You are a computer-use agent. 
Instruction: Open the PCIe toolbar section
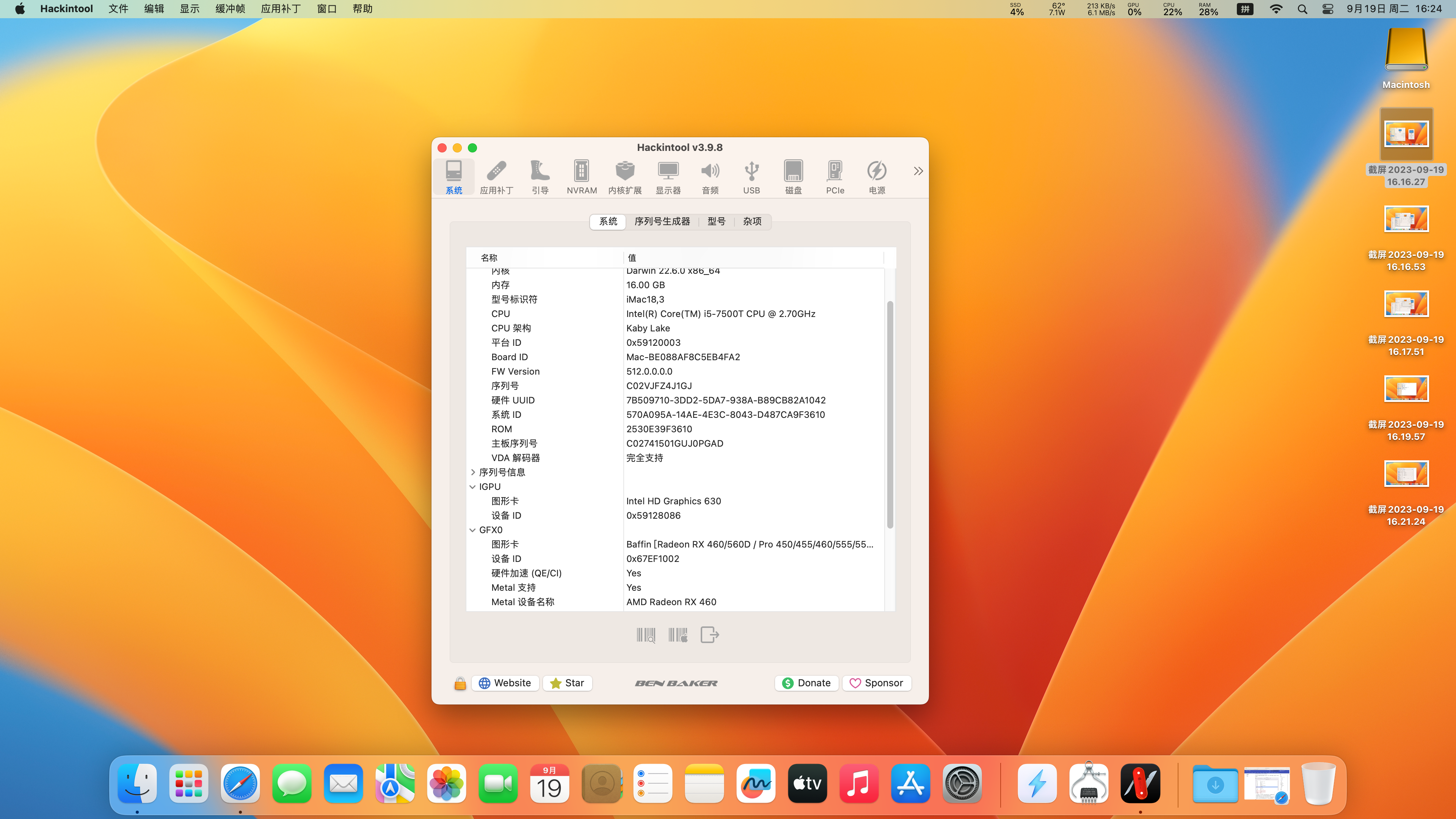[835, 176]
